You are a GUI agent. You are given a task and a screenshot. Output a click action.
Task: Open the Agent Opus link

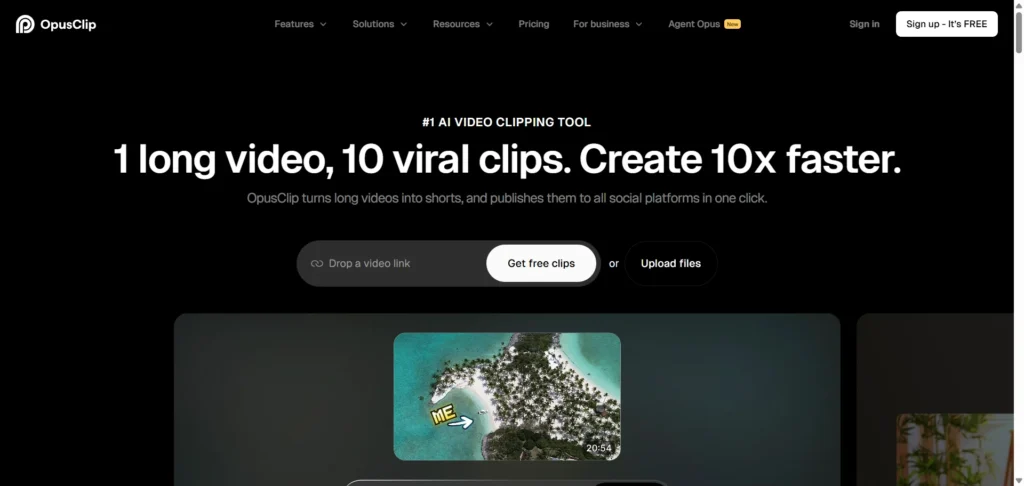click(694, 24)
